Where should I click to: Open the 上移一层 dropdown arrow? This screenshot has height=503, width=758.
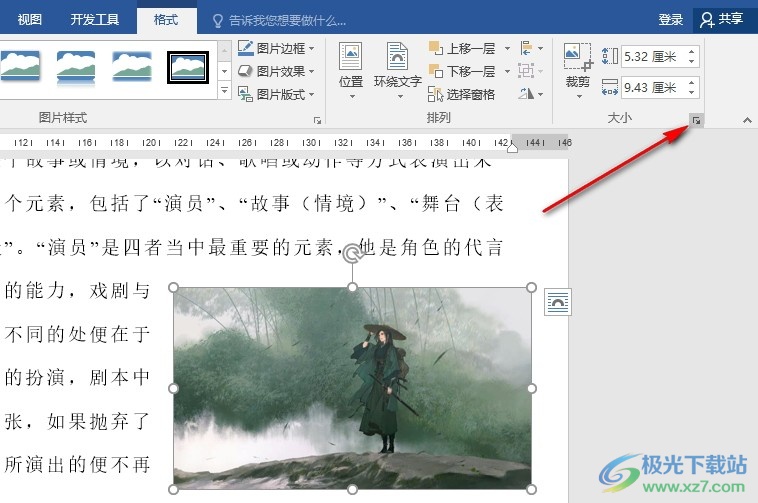click(x=507, y=48)
